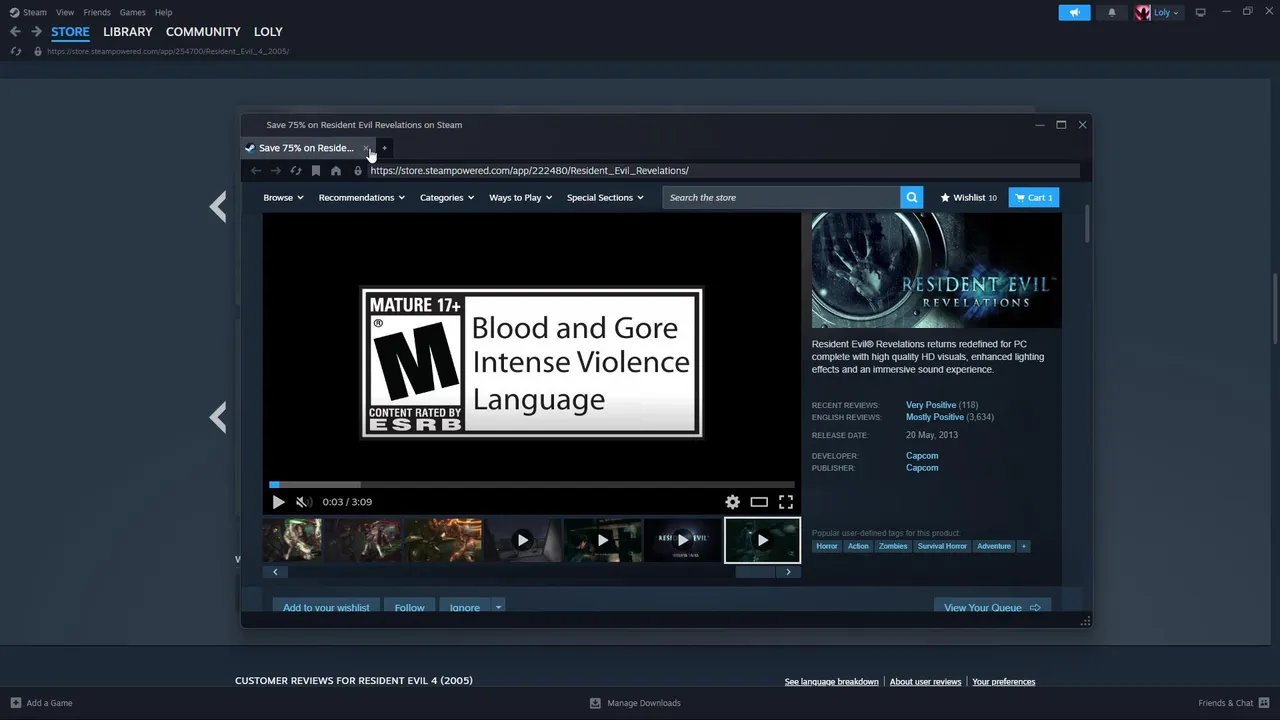Click the Add a Game plus icon
The height and width of the screenshot is (720, 1280).
click(x=16, y=703)
